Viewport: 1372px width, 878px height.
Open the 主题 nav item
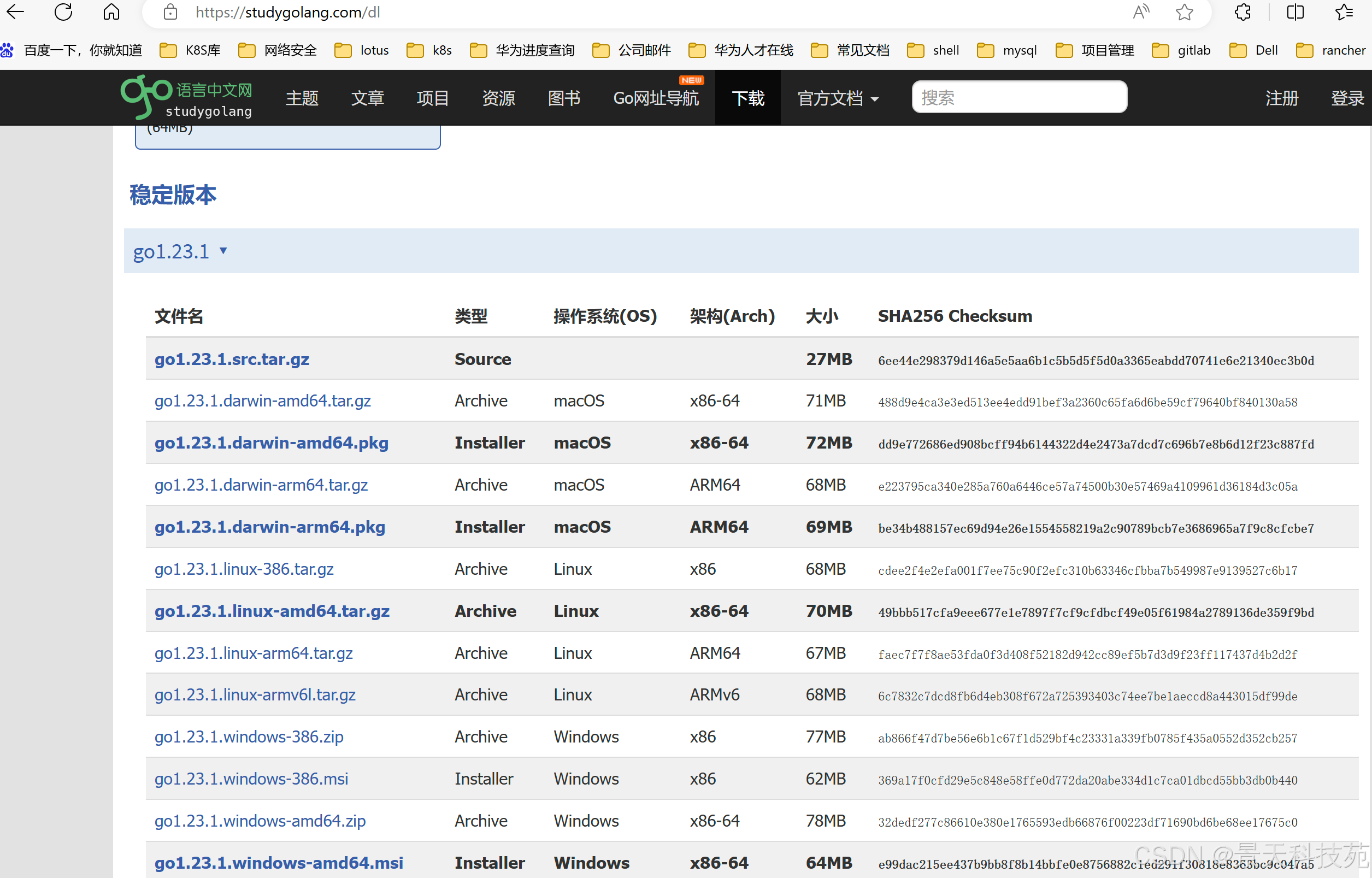[x=302, y=98]
